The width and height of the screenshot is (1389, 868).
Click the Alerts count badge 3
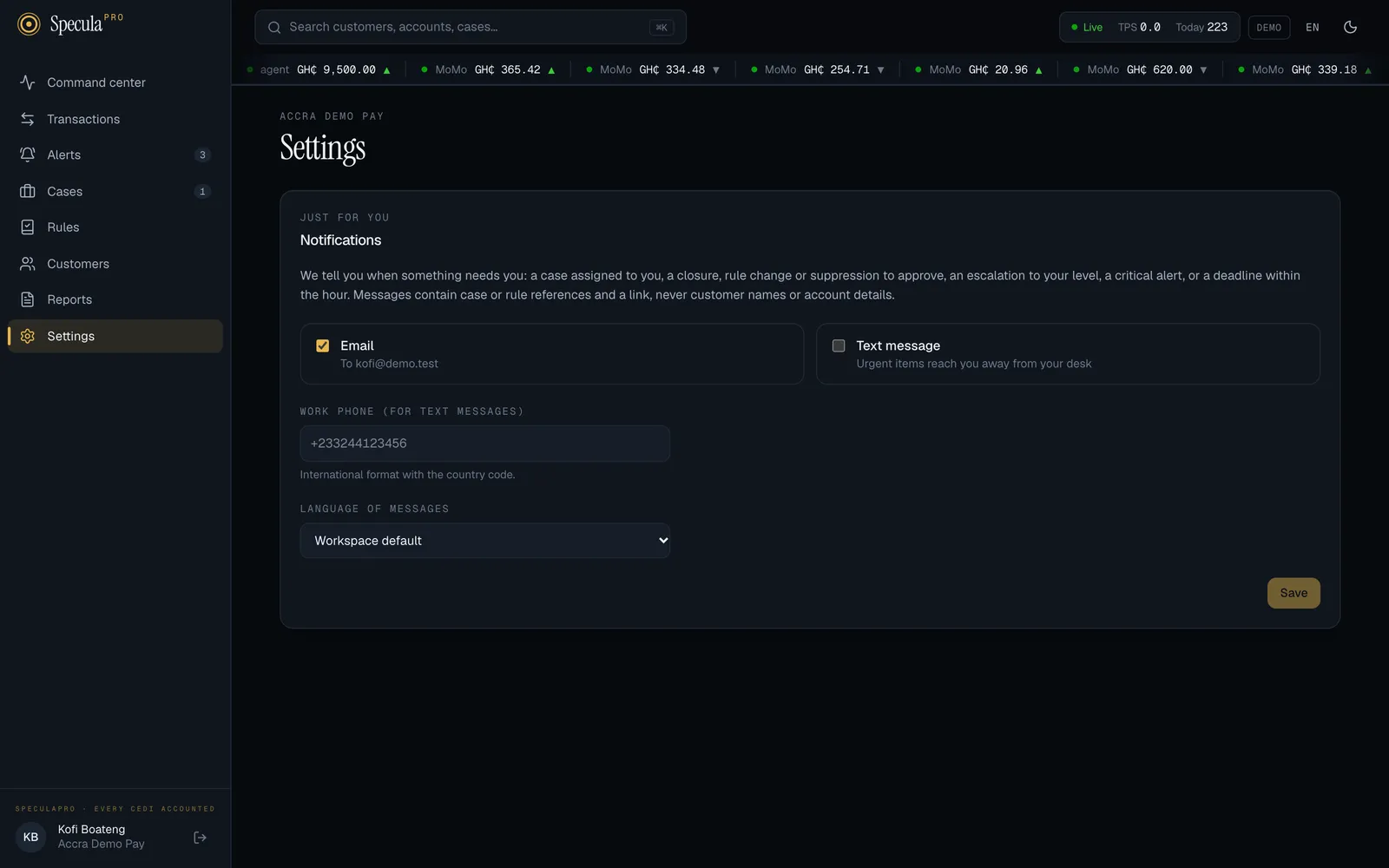[x=202, y=155]
